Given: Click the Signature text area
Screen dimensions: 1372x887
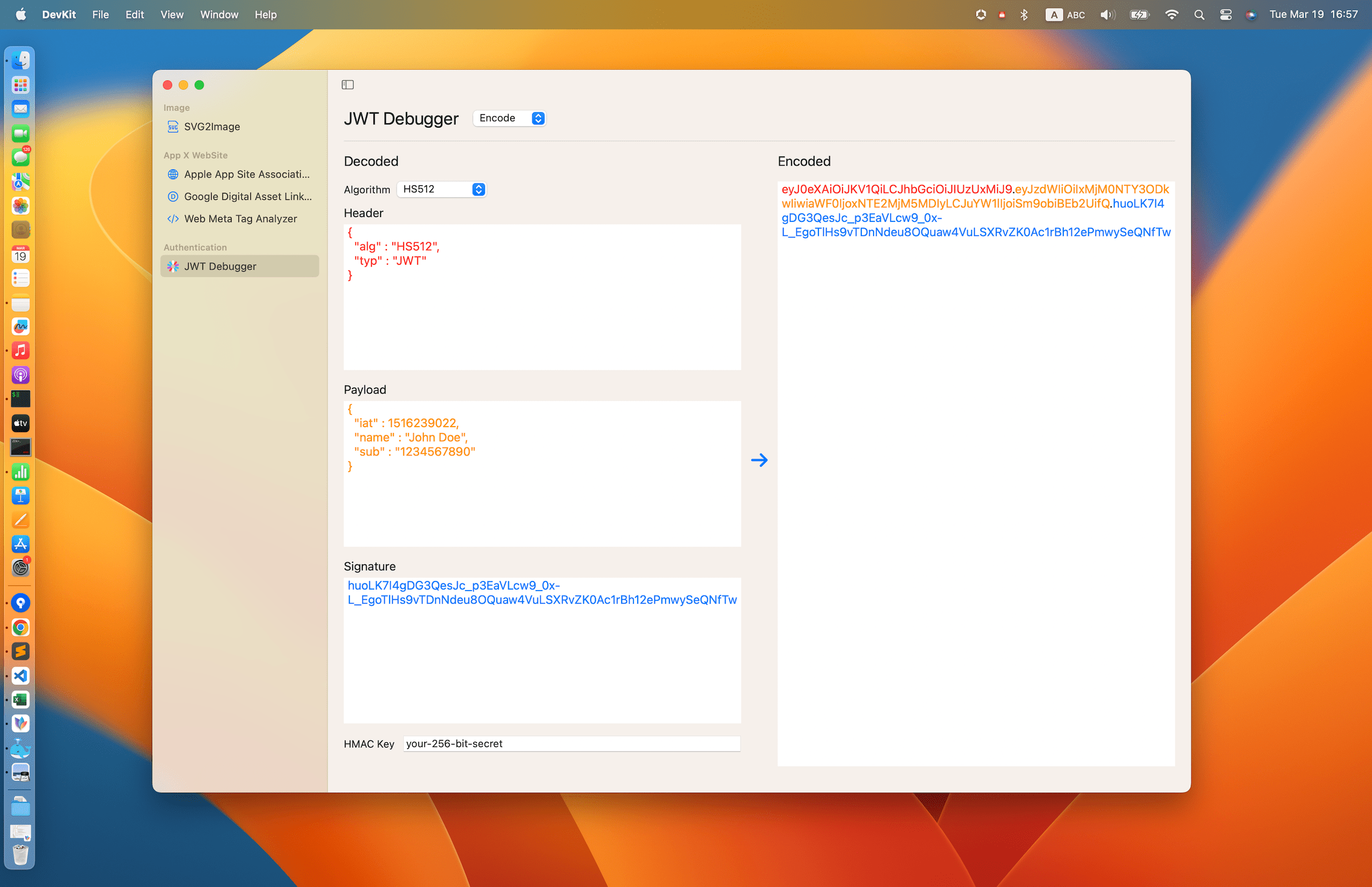Looking at the screenshot, I should click(x=542, y=650).
